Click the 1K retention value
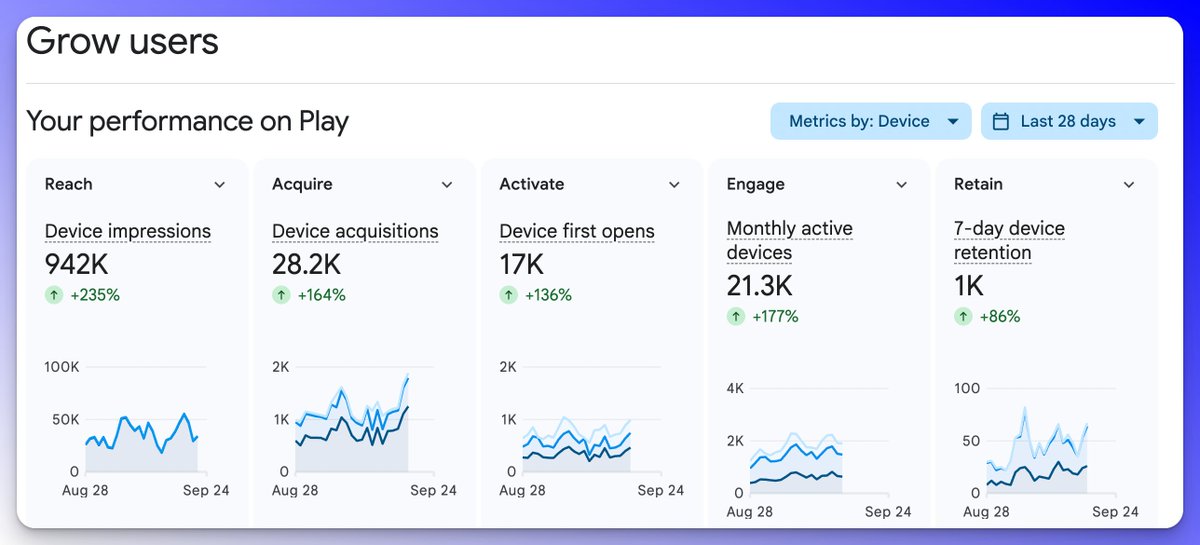The height and width of the screenshot is (545, 1200). tap(969, 286)
